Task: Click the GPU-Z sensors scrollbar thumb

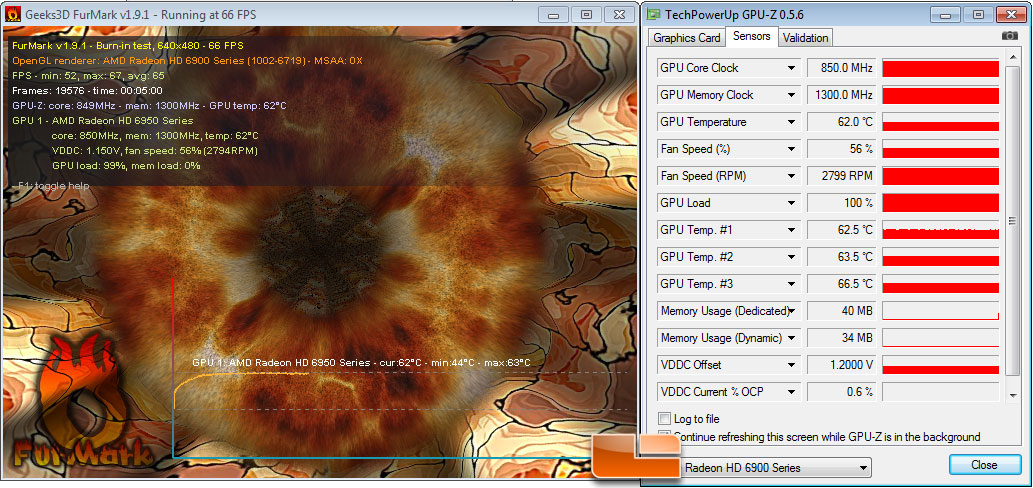Action: point(1013,221)
